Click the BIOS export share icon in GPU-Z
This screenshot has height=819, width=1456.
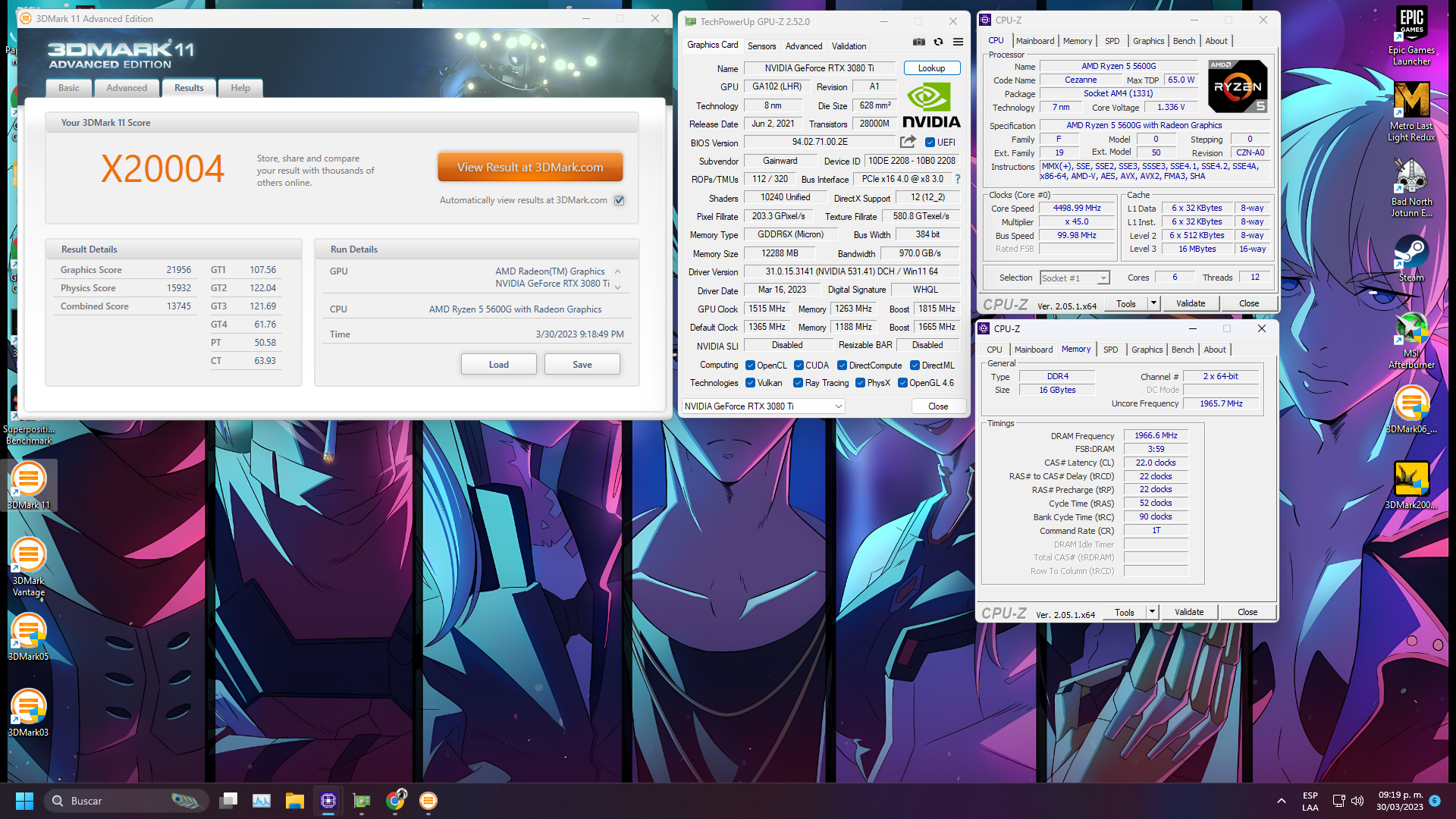908,142
